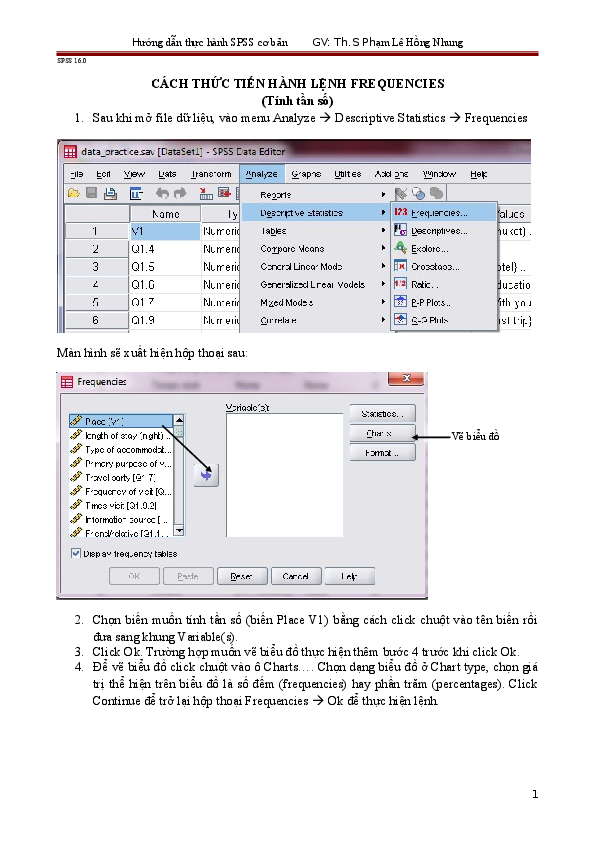Click the Undo arrow in SPSS toolbar
This screenshot has height=842, width=595.
point(162,193)
